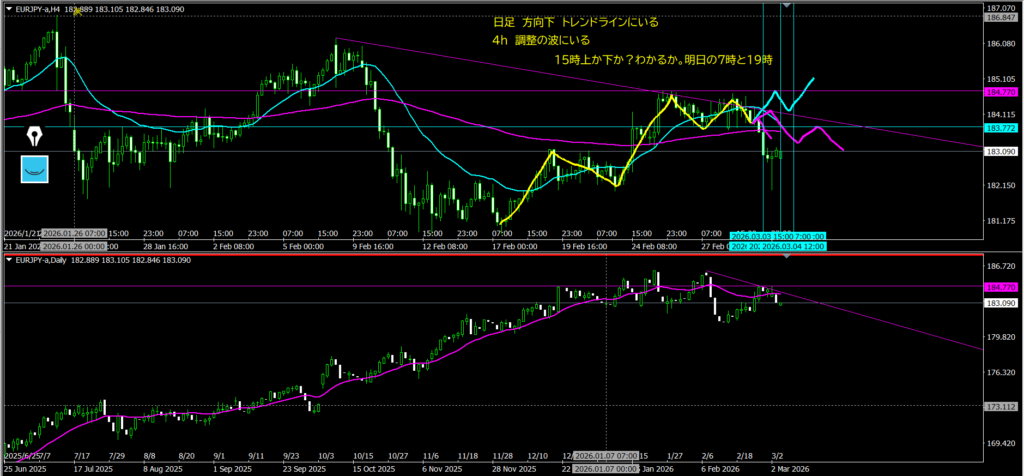Screen dimensions: 1024x476
Task: Click the magenta 184.770 price label on H4 chart
Action: (1002, 92)
